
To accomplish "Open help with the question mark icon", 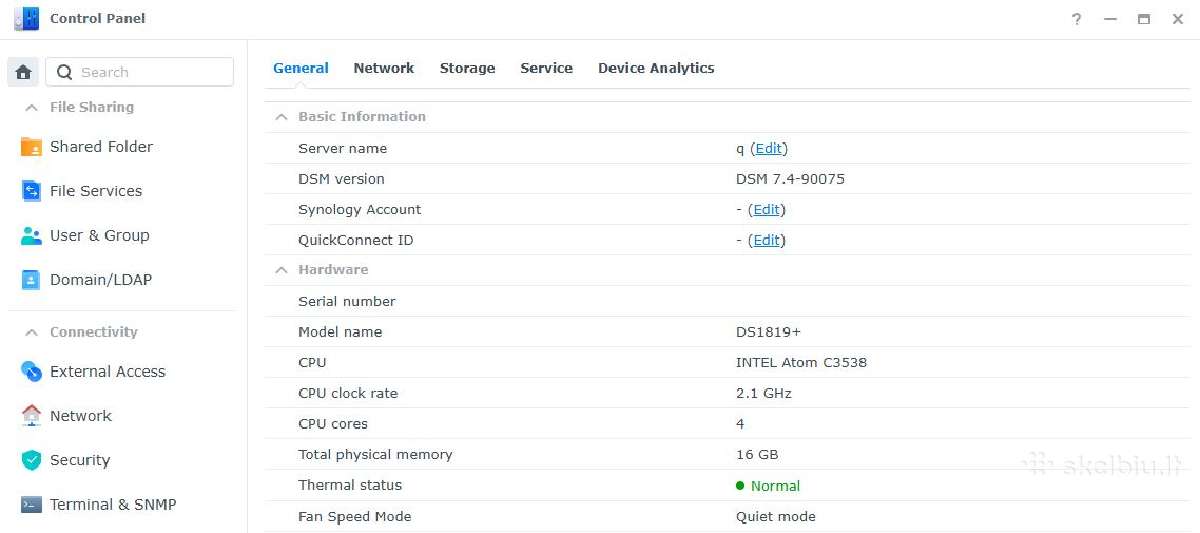I will (x=1076, y=19).
